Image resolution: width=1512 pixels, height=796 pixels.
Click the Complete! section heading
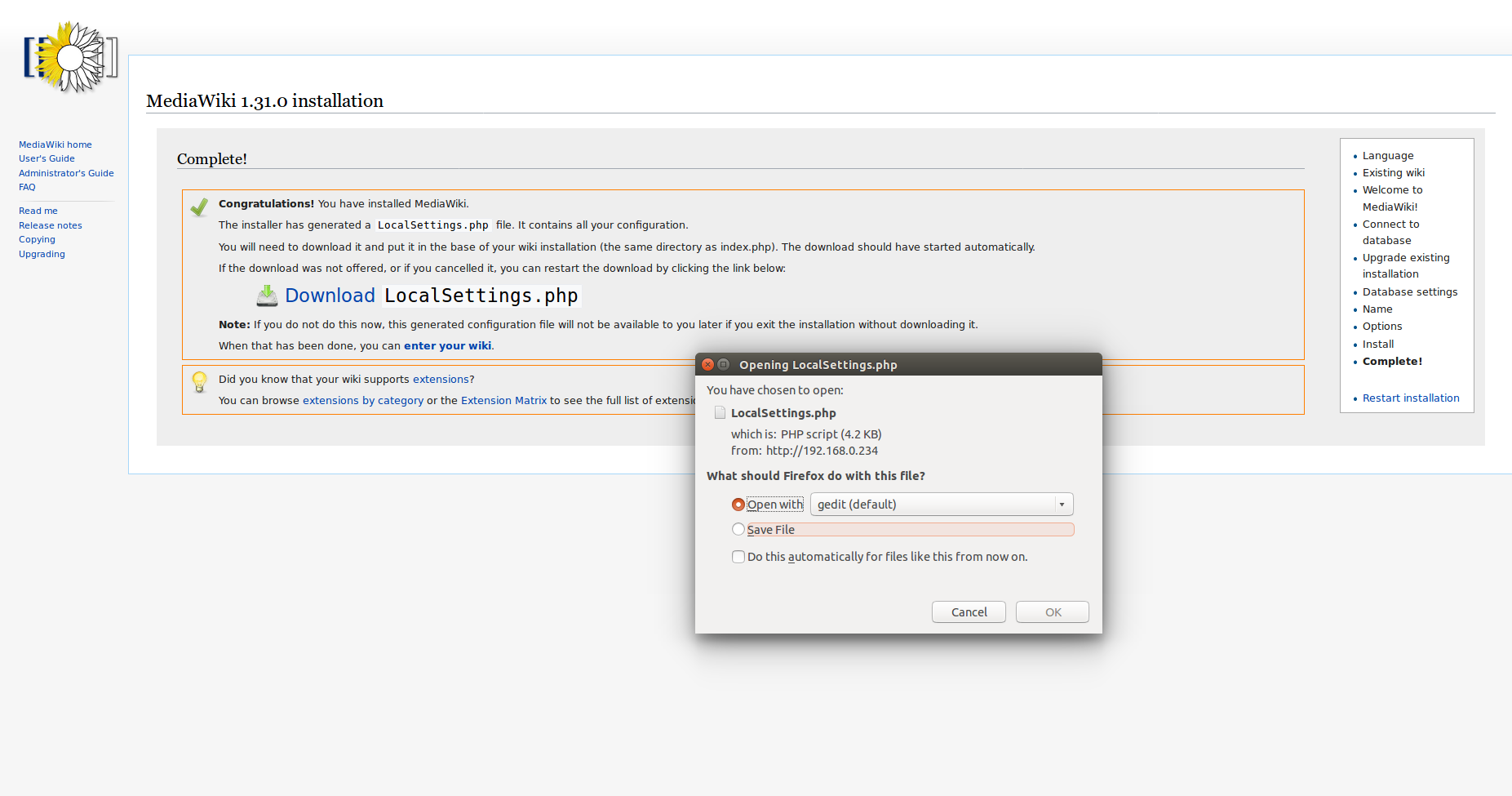pos(212,159)
